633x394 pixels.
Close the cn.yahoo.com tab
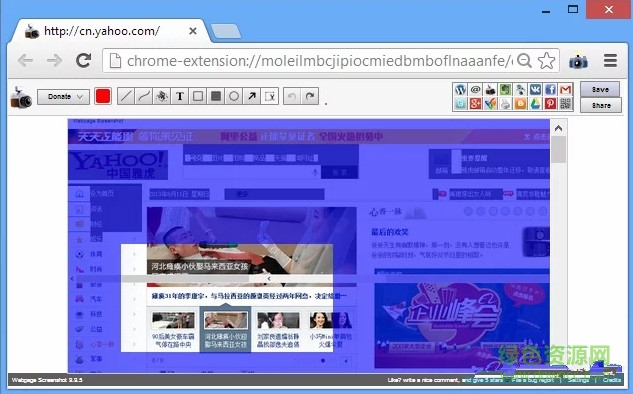(193, 31)
